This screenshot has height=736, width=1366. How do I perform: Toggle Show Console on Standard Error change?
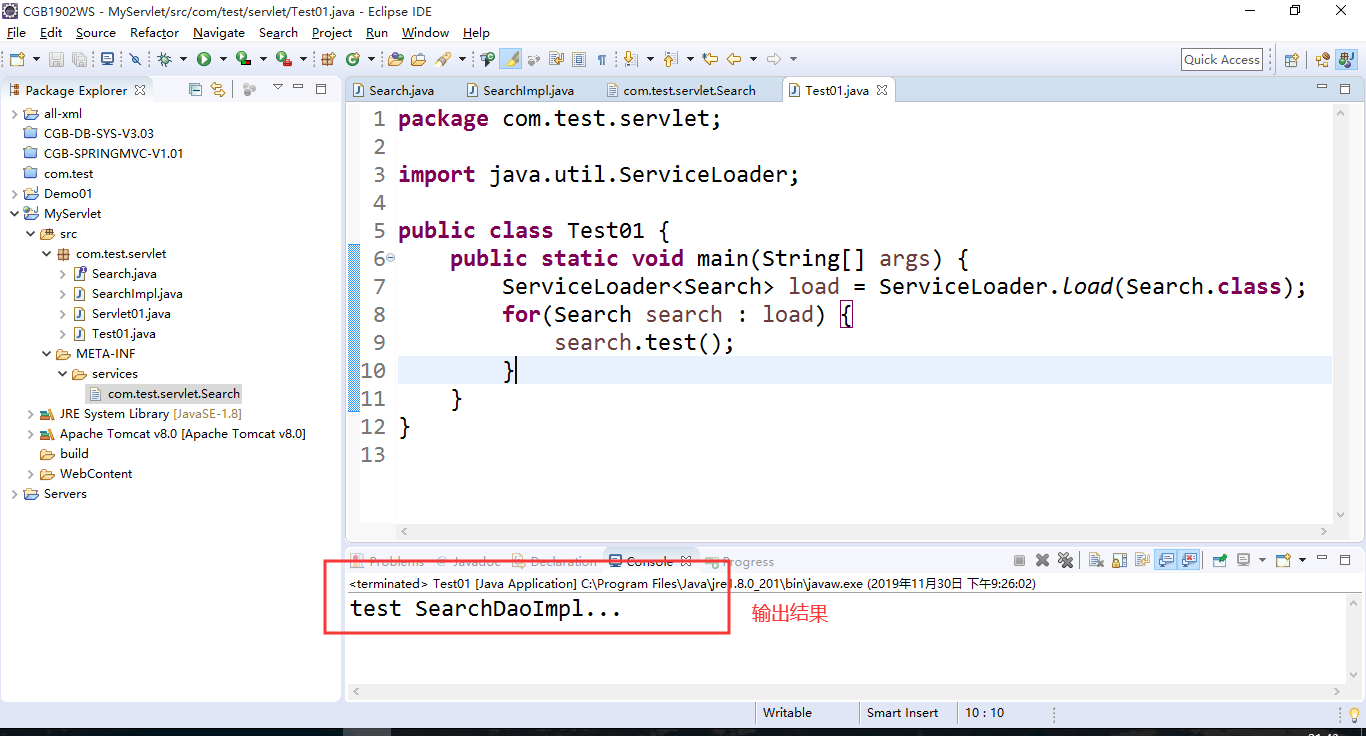tap(1189, 560)
